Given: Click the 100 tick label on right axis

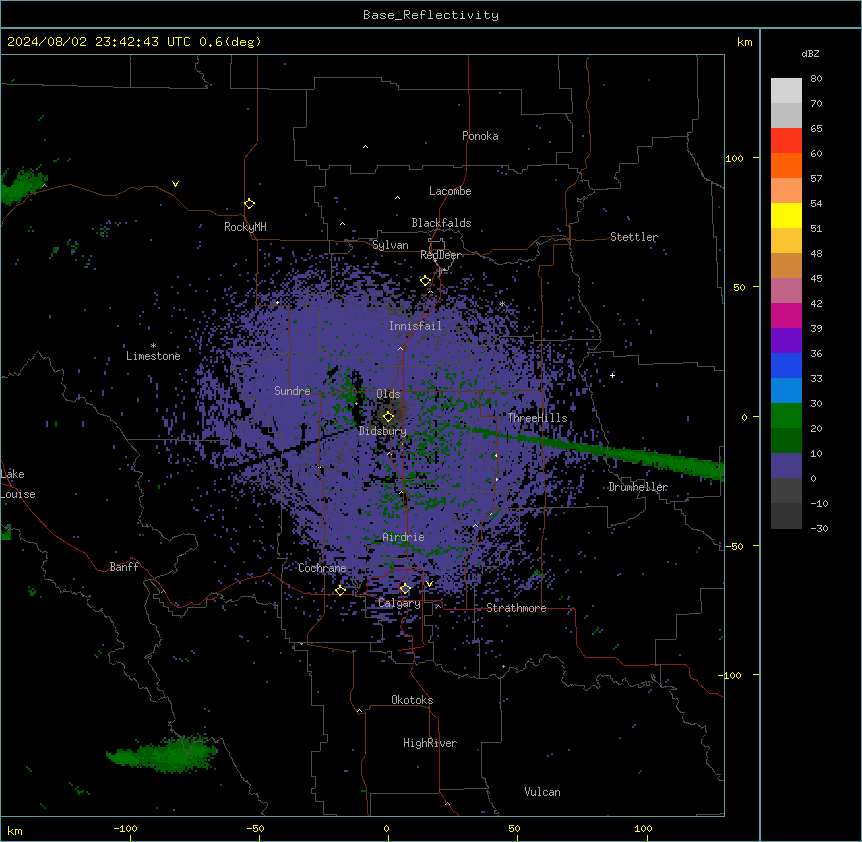Looking at the screenshot, I should (734, 158).
